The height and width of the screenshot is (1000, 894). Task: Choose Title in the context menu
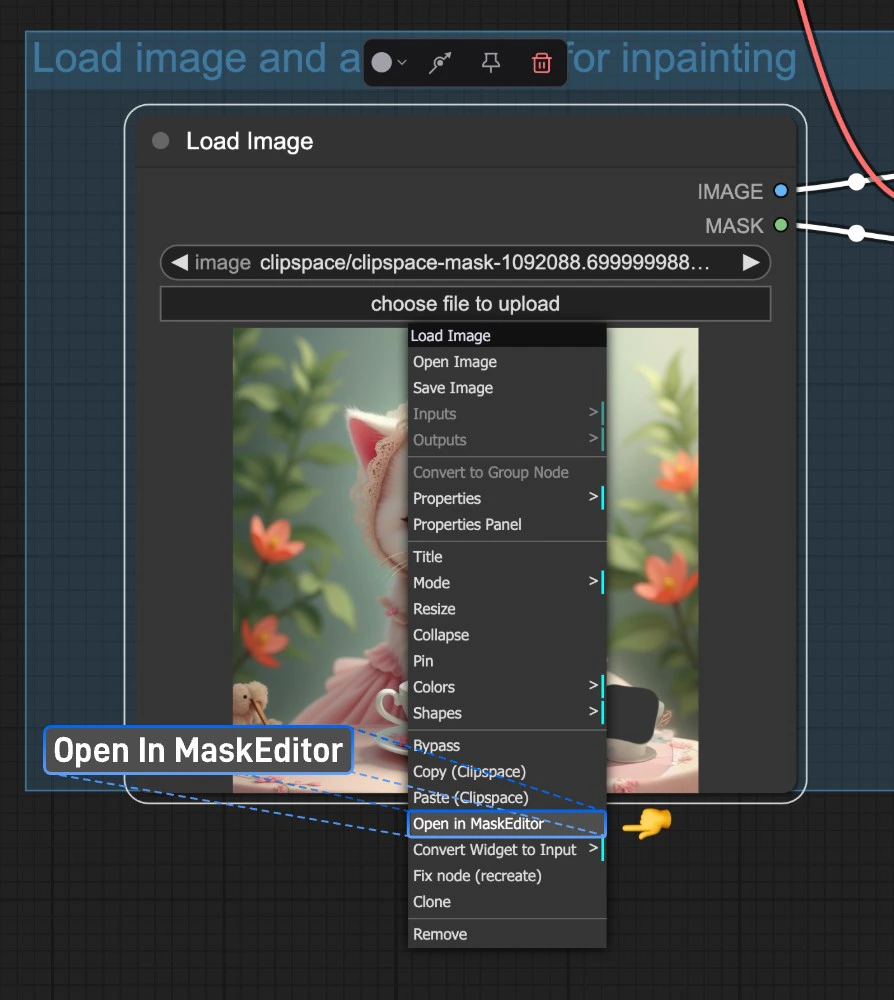point(507,557)
